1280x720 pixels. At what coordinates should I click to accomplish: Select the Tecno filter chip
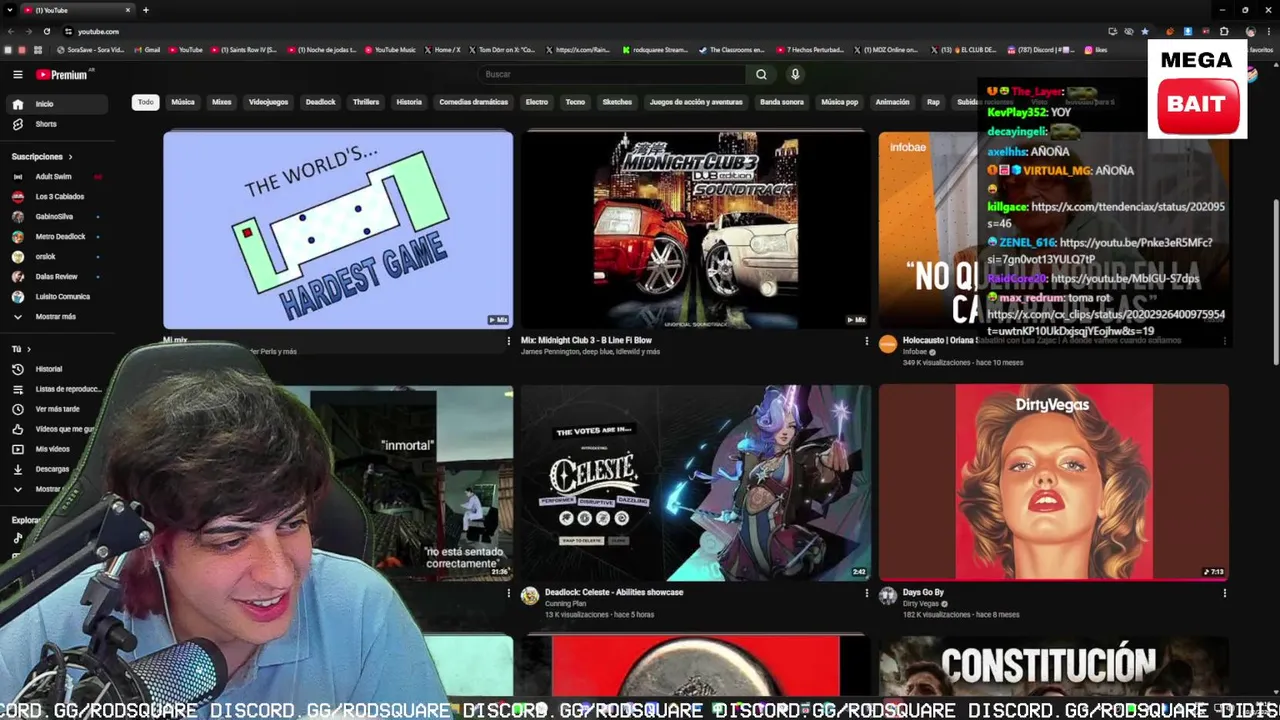575,102
